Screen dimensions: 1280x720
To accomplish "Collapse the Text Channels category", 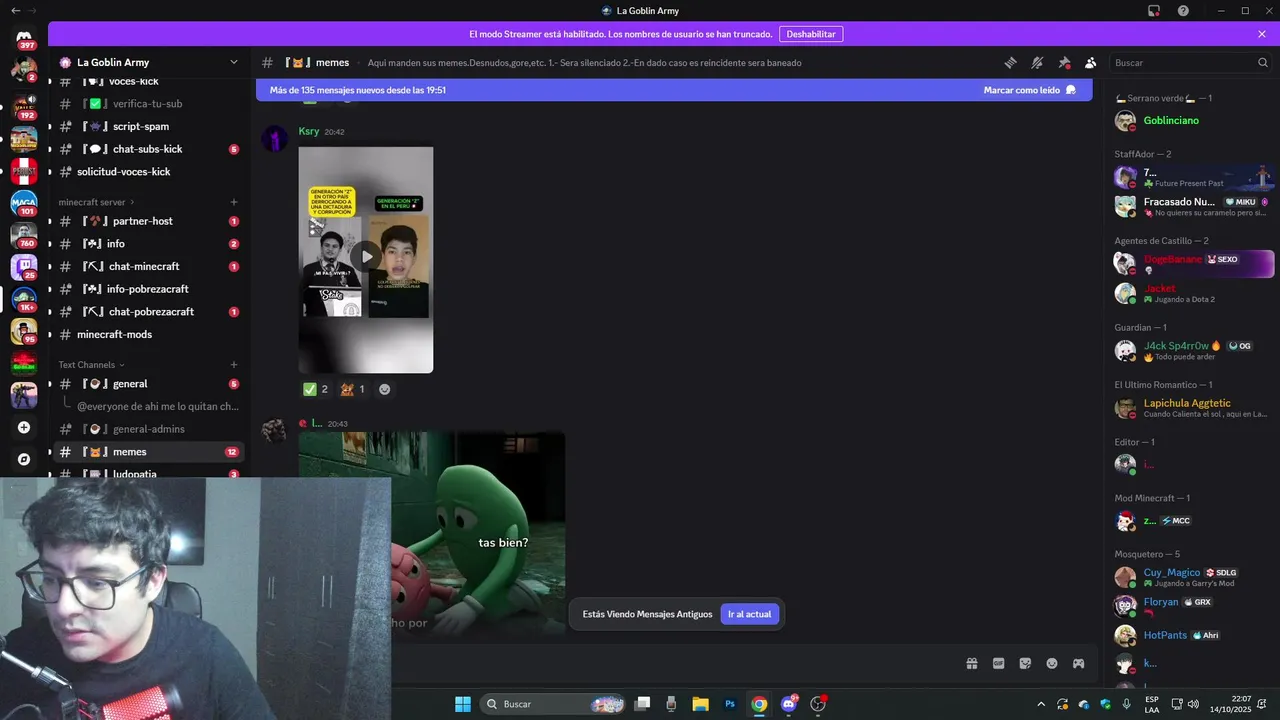I will tap(92, 365).
